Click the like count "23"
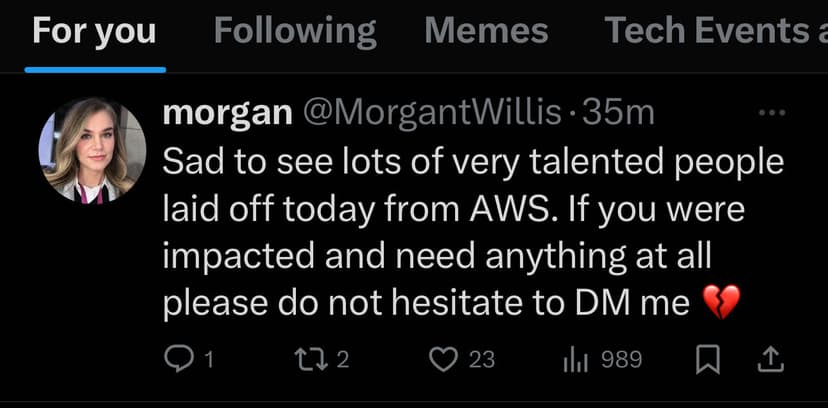 point(482,359)
